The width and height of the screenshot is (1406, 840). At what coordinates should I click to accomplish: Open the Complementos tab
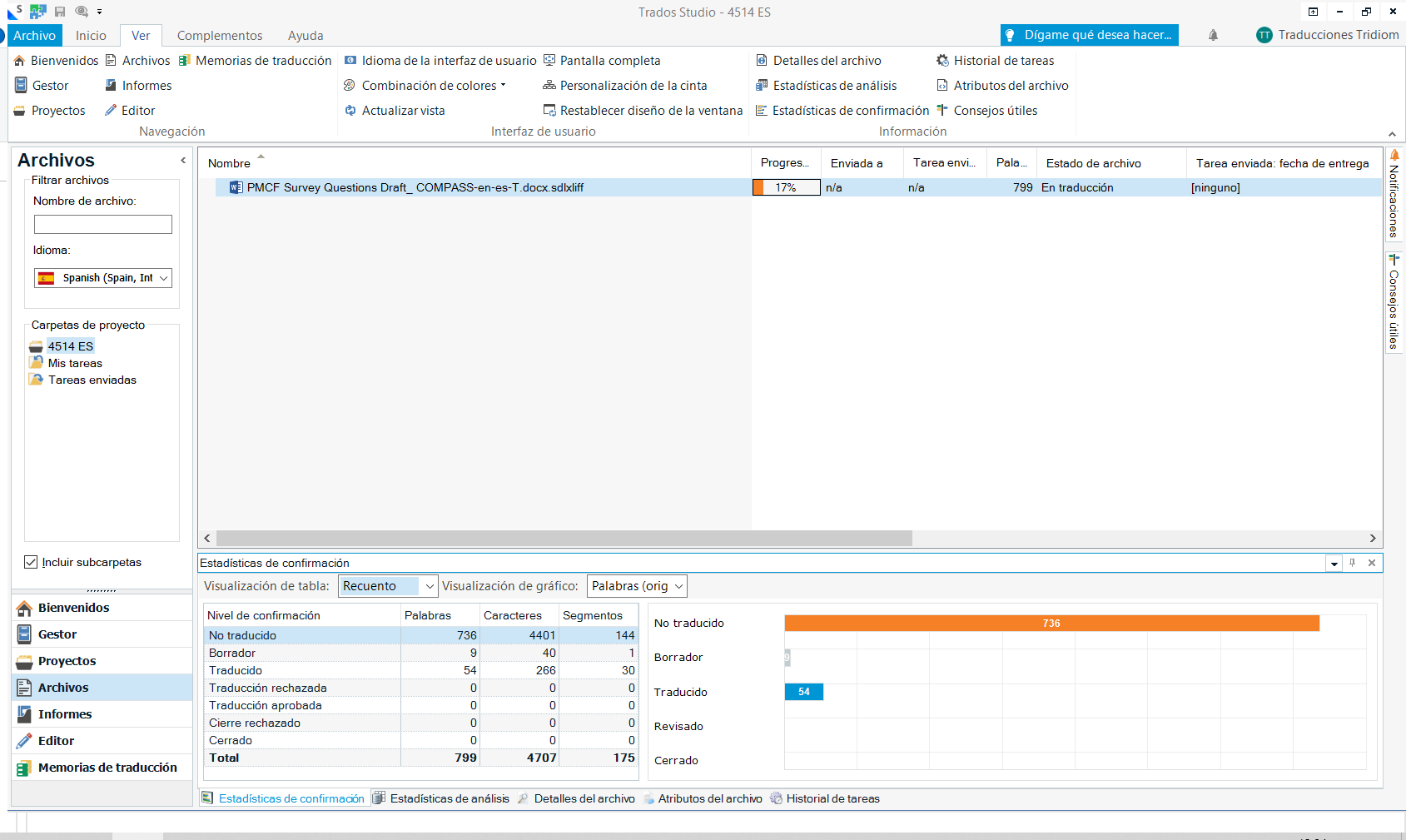[x=219, y=35]
